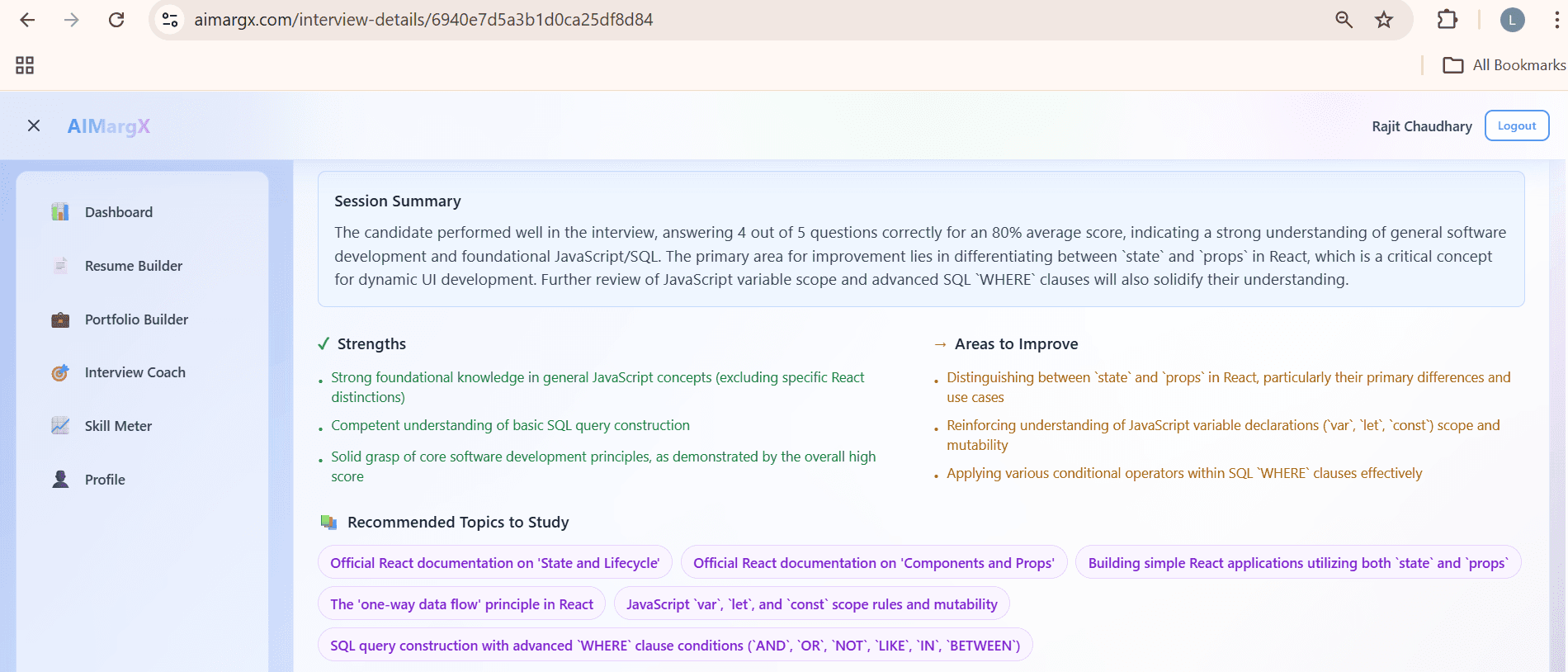Select the 'State and Lifecycle' topic chip
The height and width of the screenshot is (672, 1568).
[494, 563]
